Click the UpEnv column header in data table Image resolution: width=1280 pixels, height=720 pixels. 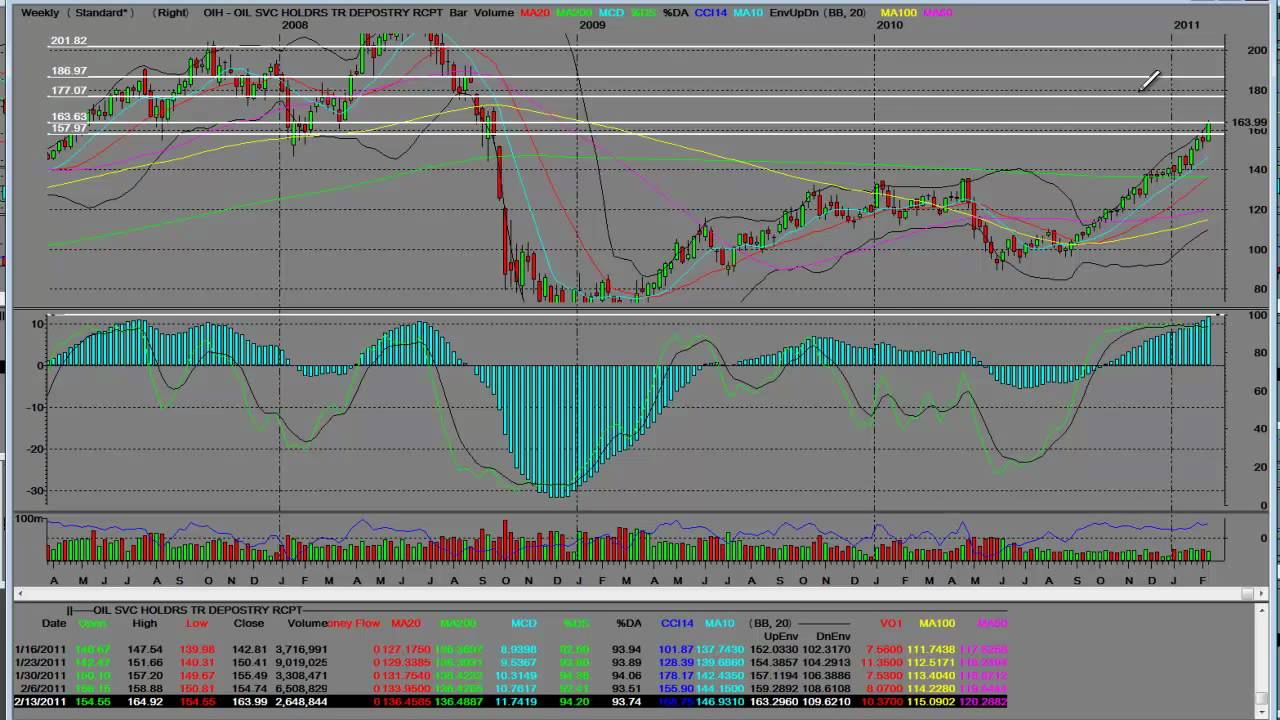781,636
